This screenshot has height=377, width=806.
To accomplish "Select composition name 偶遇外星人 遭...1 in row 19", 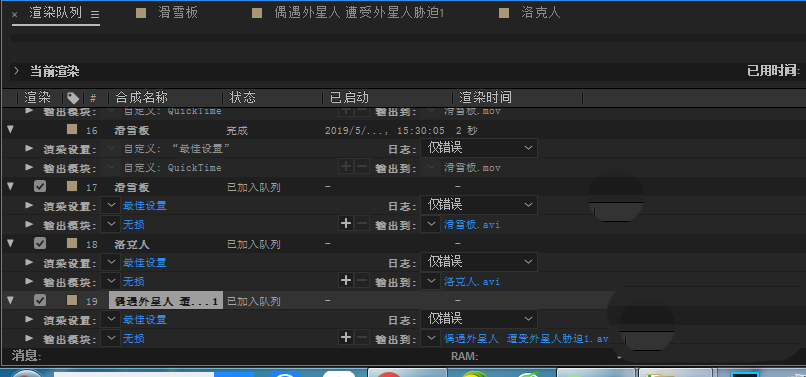I will 166,301.
